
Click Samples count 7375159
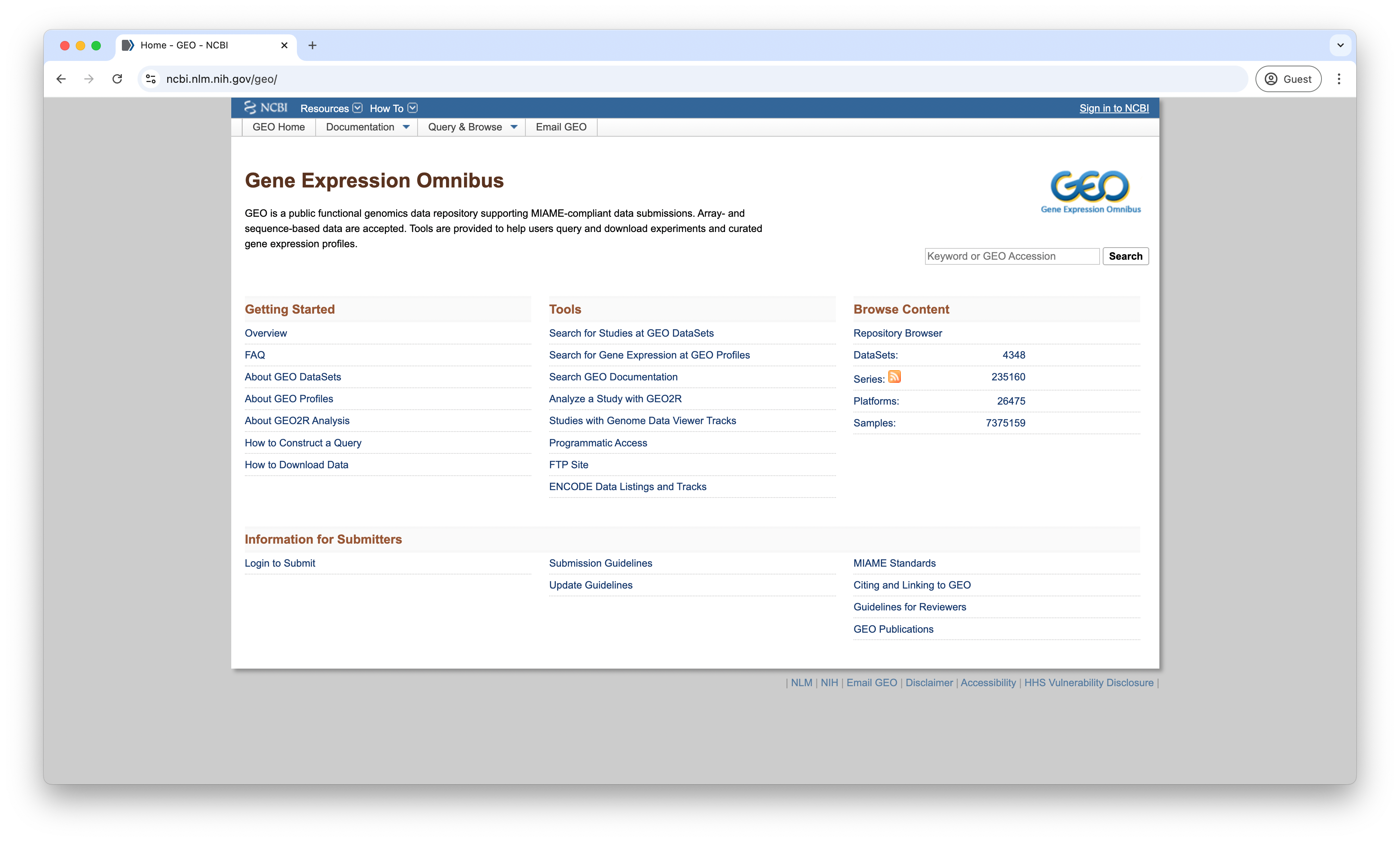(1005, 423)
